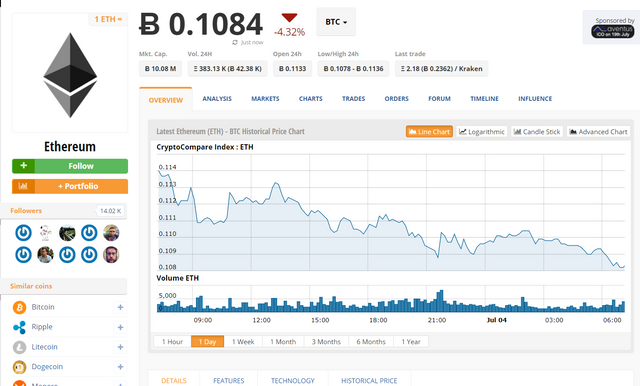Click the 'Volume ETH' chart label
This screenshot has height=386, width=640.
[x=178, y=278]
